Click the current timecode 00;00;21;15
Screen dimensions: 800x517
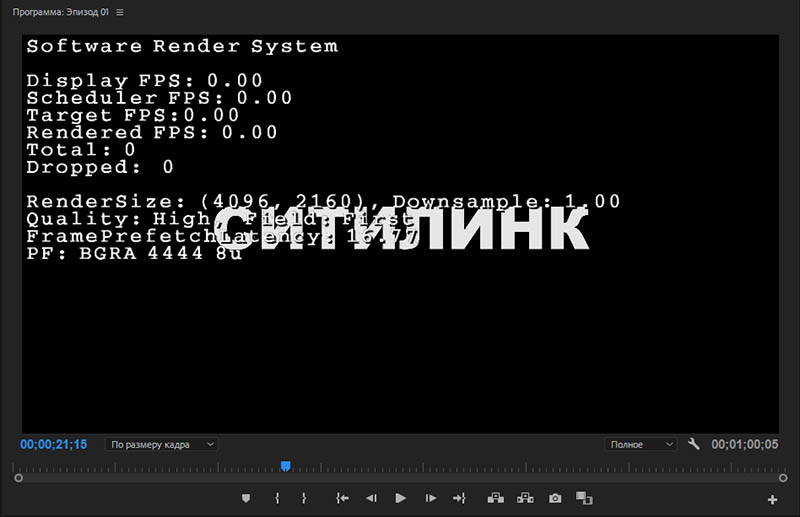pos(54,445)
